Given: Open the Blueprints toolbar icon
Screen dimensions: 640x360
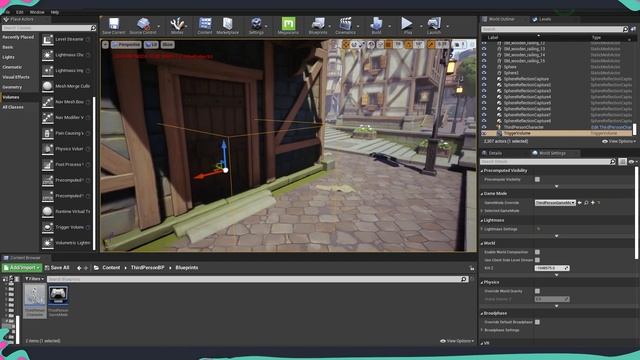Looking at the screenshot, I should click(x=318, y=24).
